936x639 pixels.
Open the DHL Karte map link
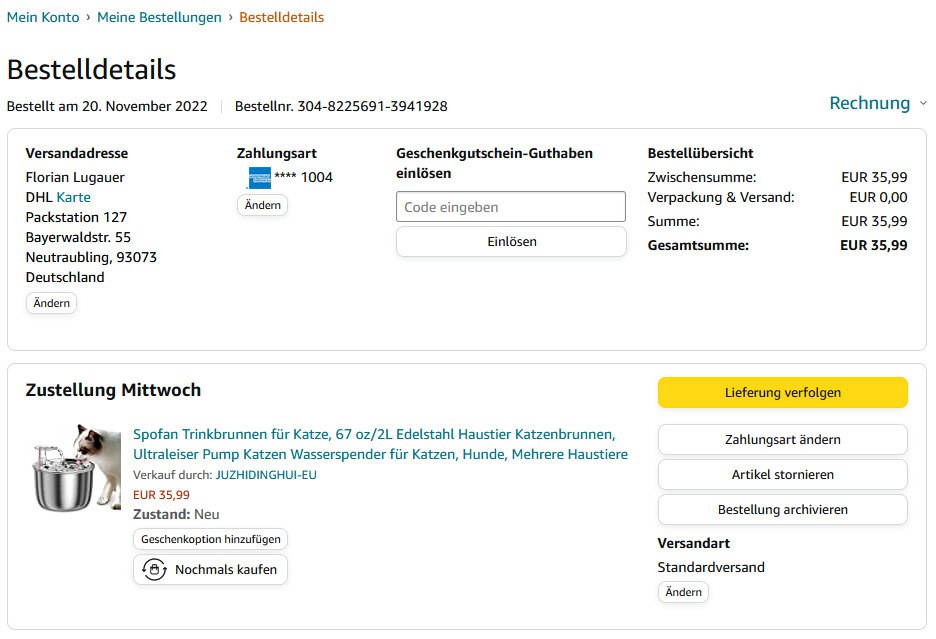73,197
